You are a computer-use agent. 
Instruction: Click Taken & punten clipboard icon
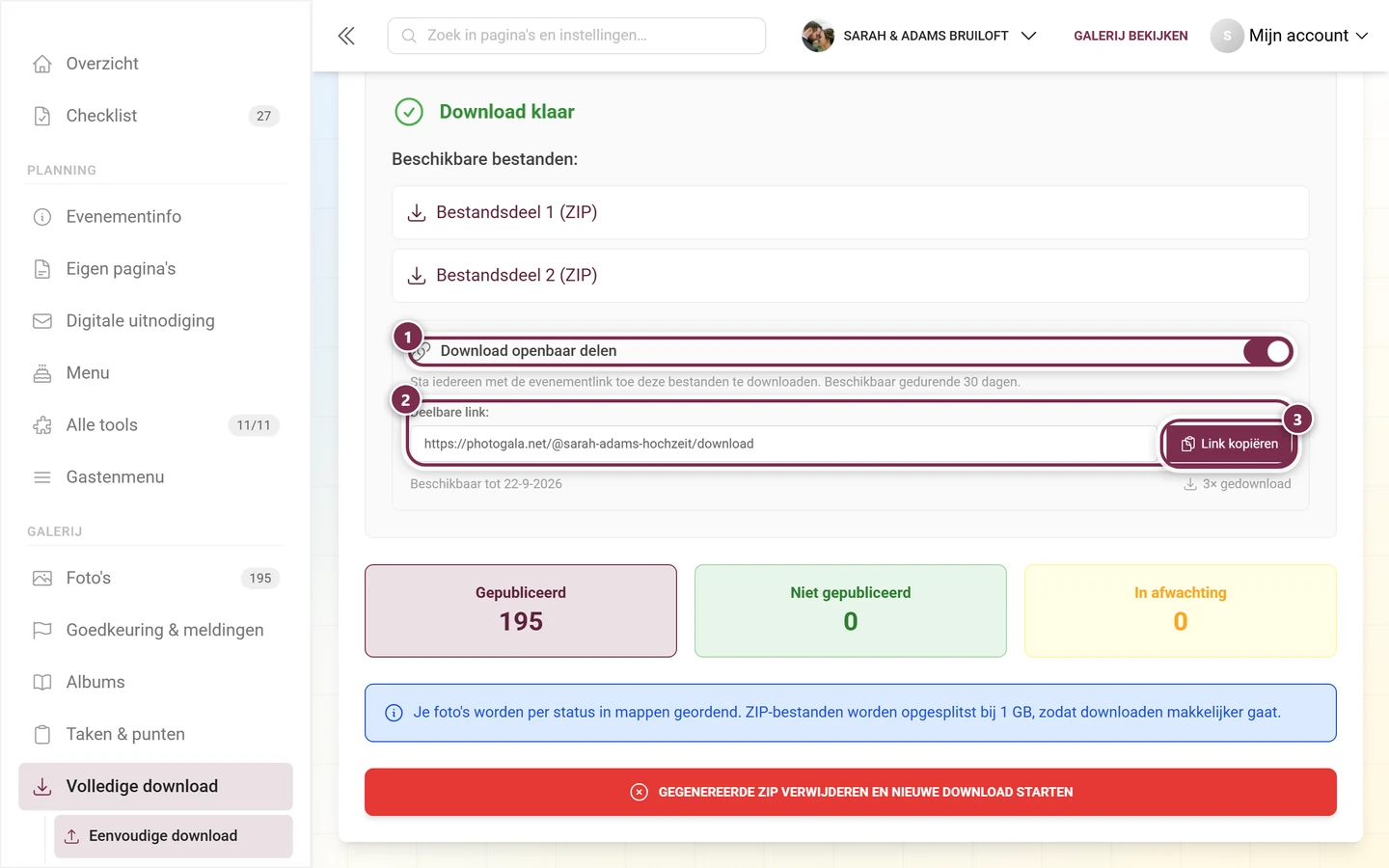pyautogui.click(x=42, y=735)
